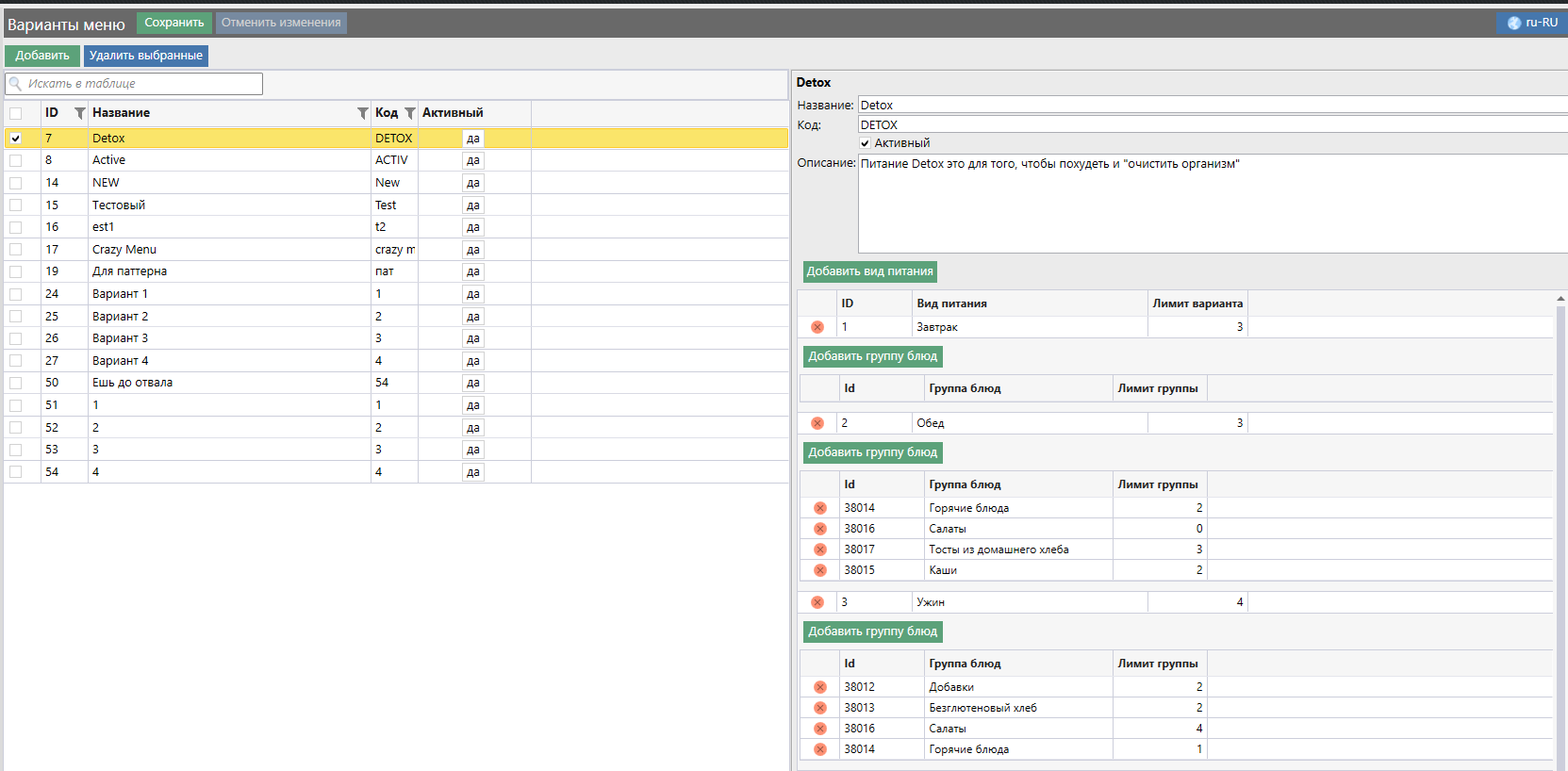Open the да value on Crazy Menu row

[x=473, y=250]
